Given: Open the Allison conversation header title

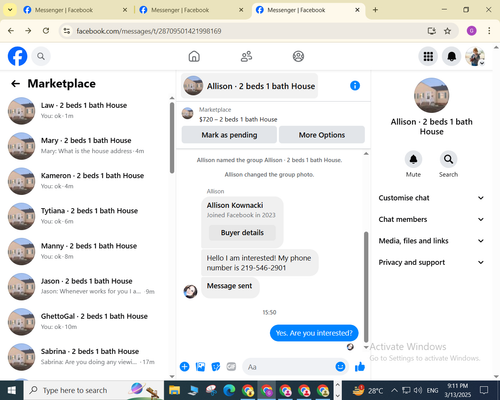Looking at the screenshot, I should click(x=249, y=86).
